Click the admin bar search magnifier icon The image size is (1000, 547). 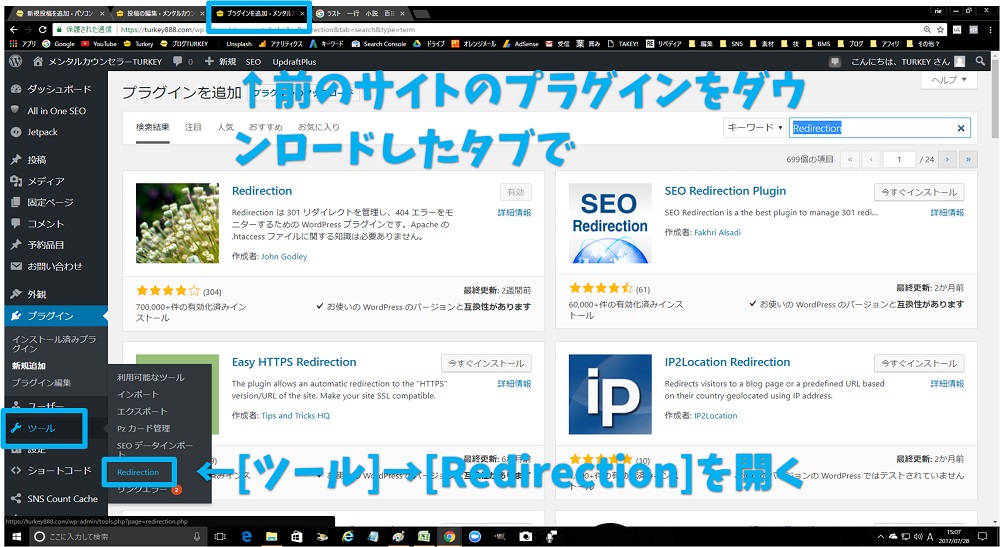point(980,61)
